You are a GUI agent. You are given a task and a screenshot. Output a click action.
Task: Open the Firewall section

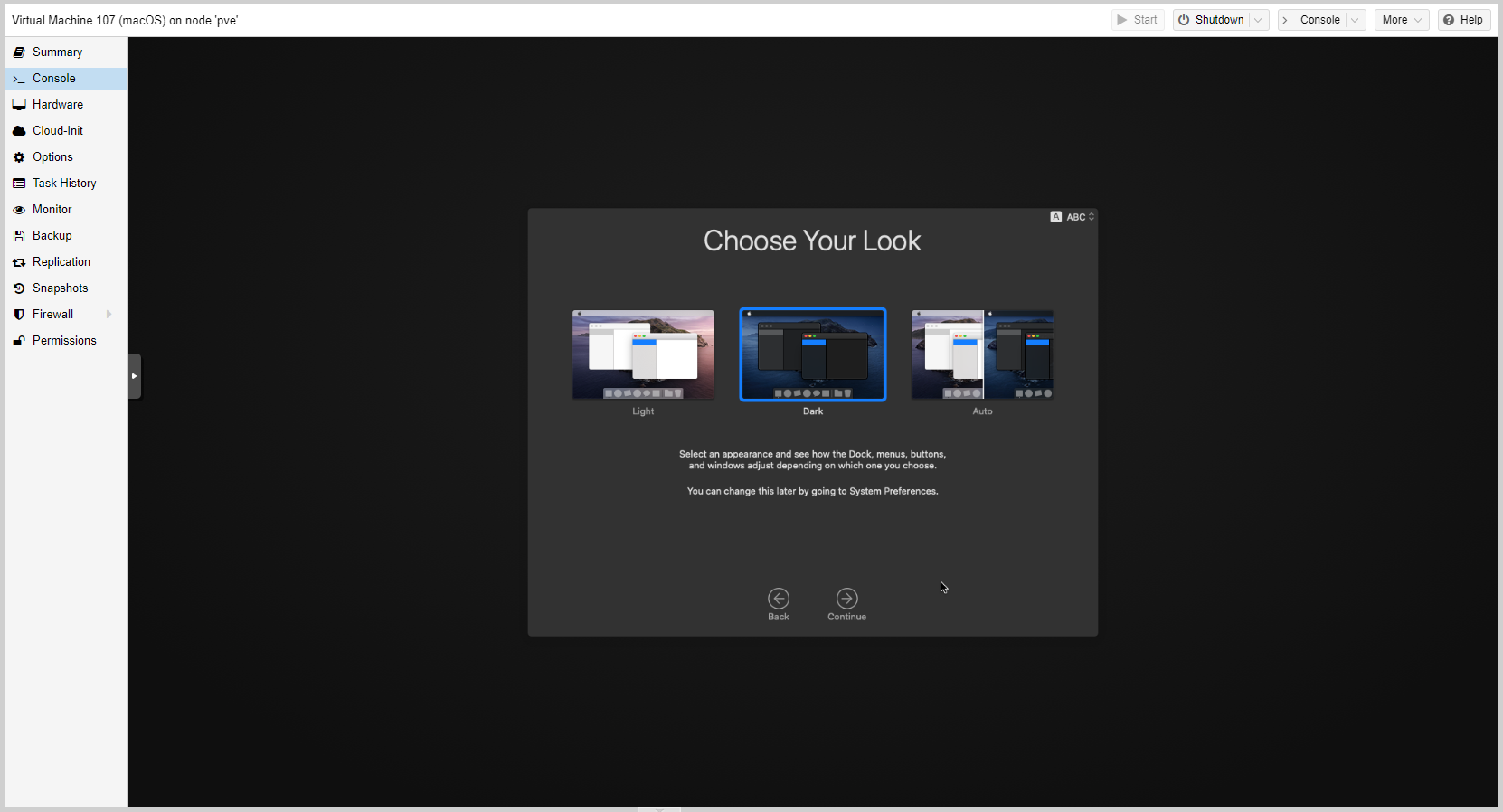pos(65,315)
